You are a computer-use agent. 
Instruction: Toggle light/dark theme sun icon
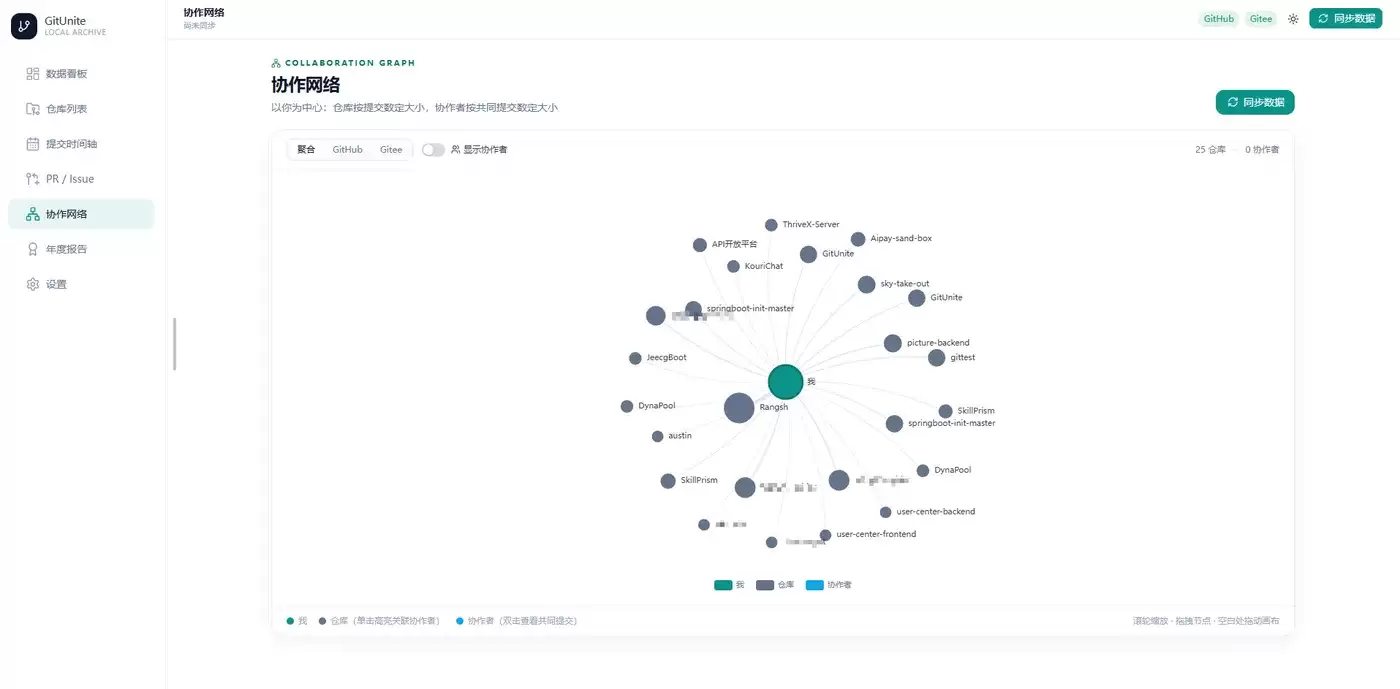pyautogui.click(x=1293, y=19)
